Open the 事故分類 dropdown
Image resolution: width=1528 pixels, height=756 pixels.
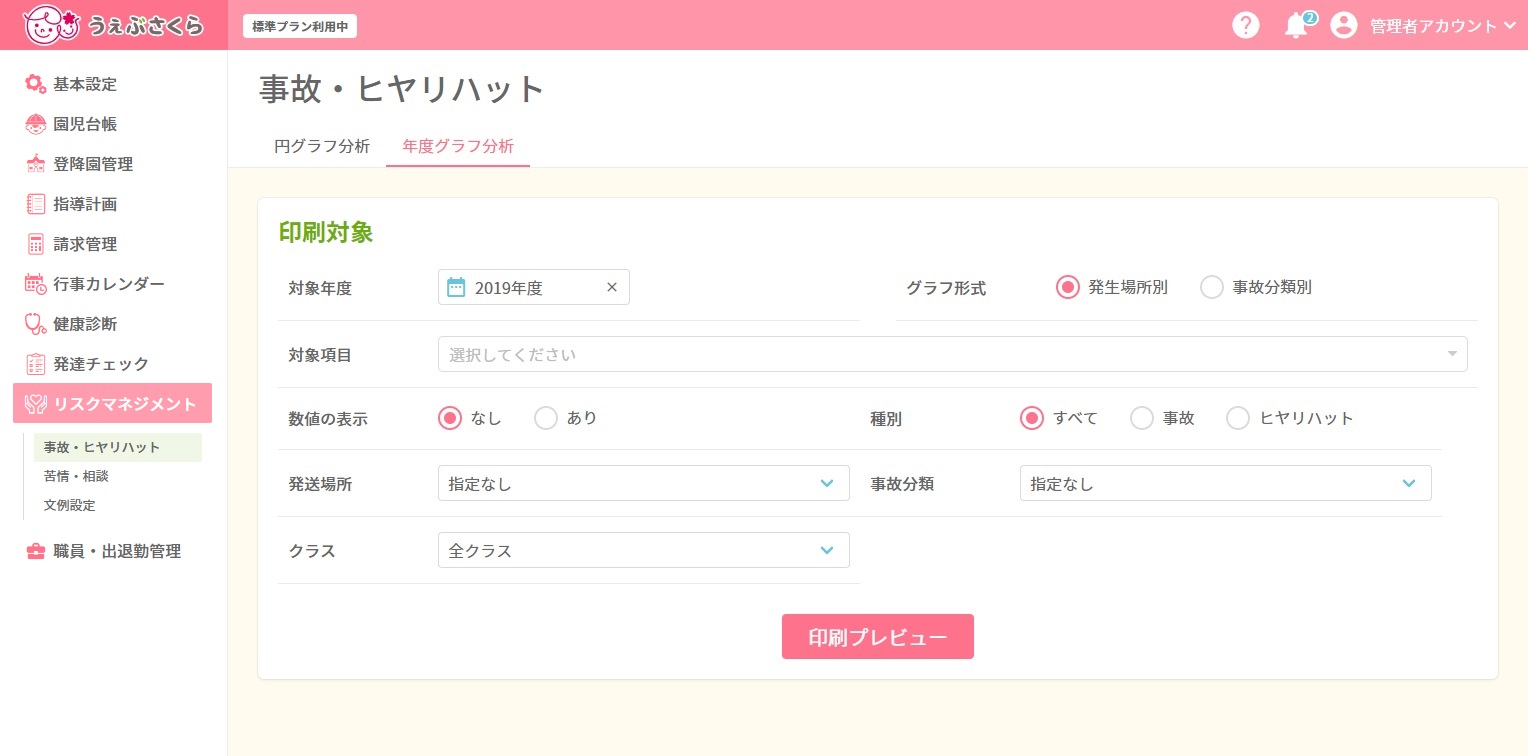[1226, 483]
